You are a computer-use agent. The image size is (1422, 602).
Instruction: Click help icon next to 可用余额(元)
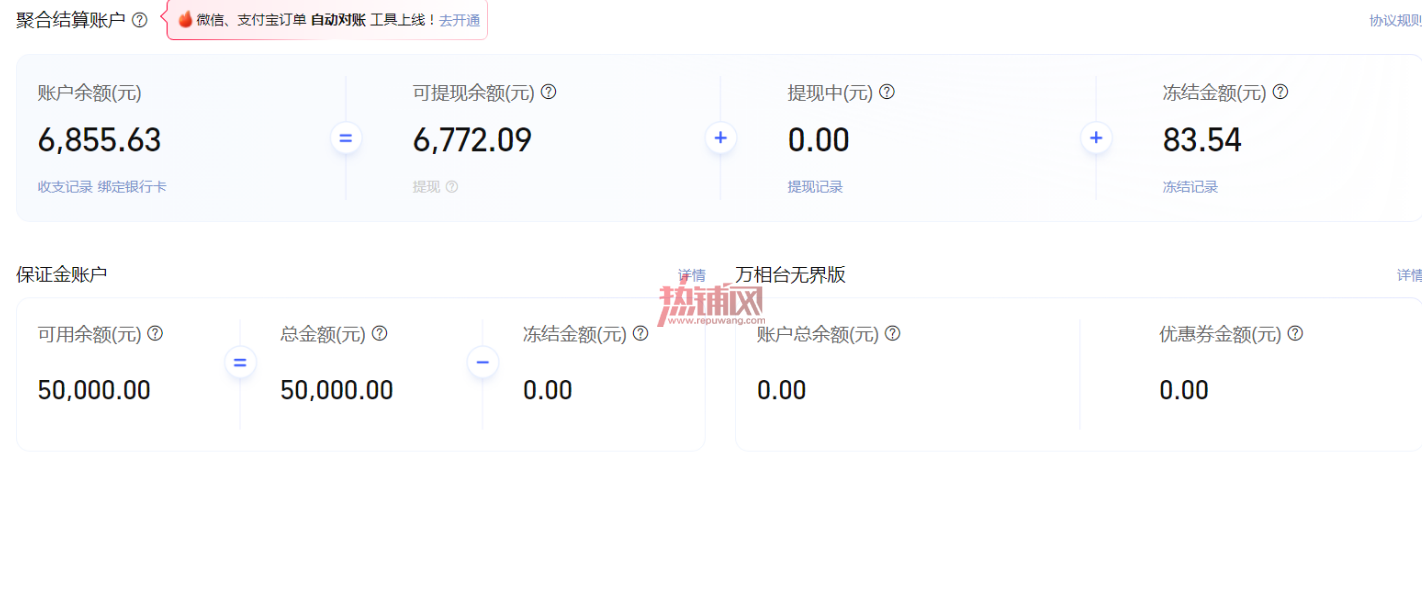pyautogui.click(x=155, y=333)
